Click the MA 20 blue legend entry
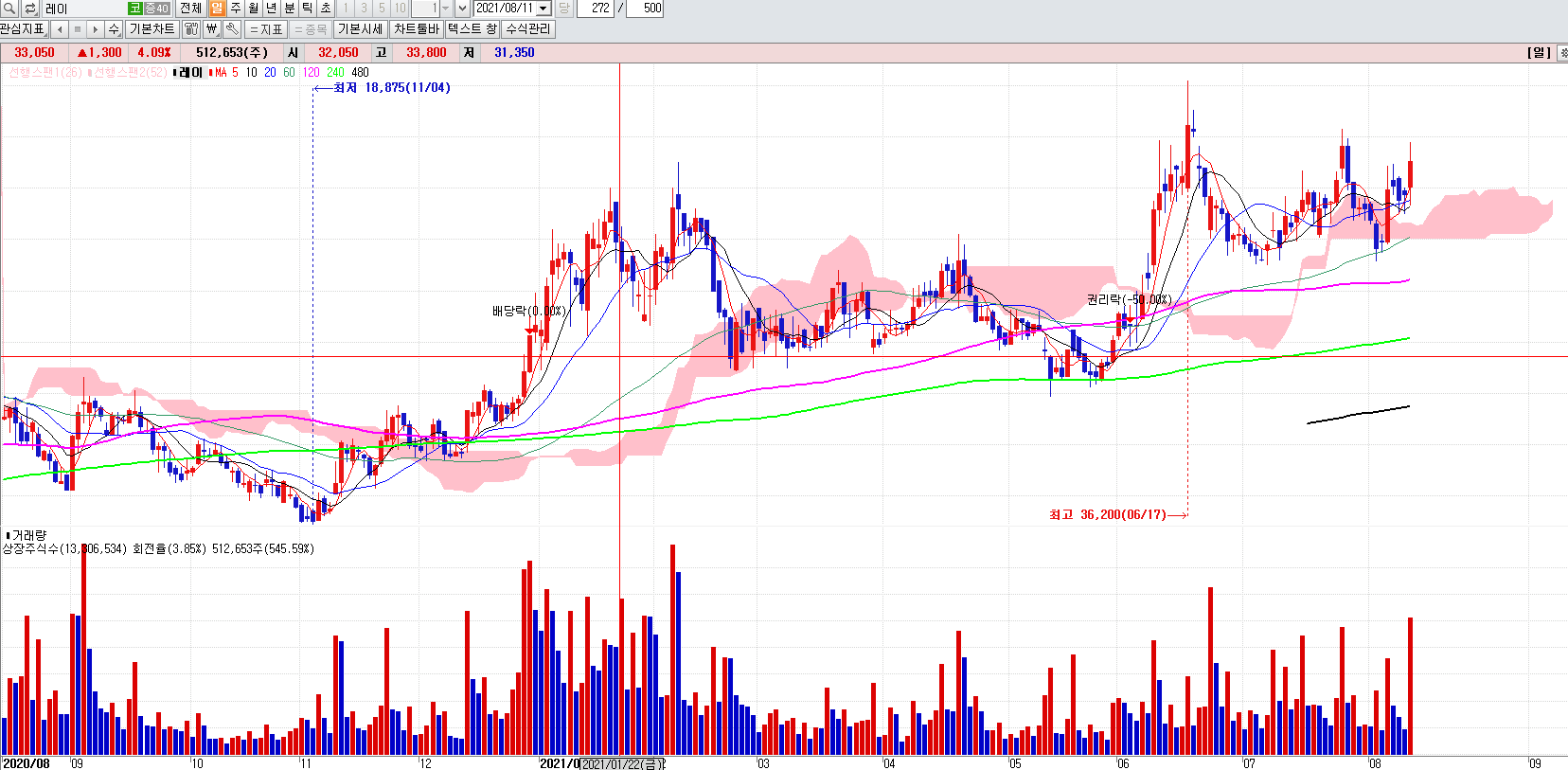Image resolution: width=1568 pixels, height=770 pixels. pyautogui.click(x=270, y=72)
